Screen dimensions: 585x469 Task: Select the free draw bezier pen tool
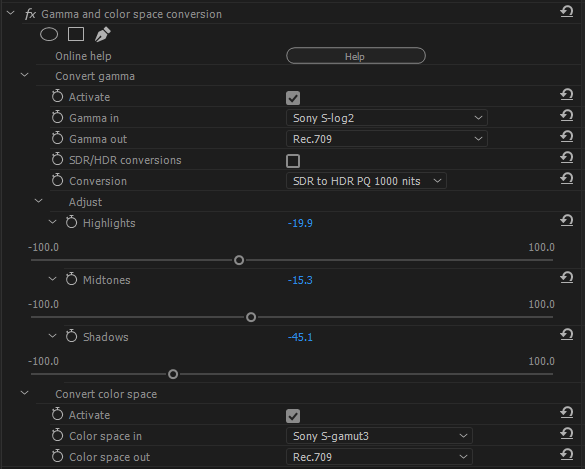tap(102, 35)
